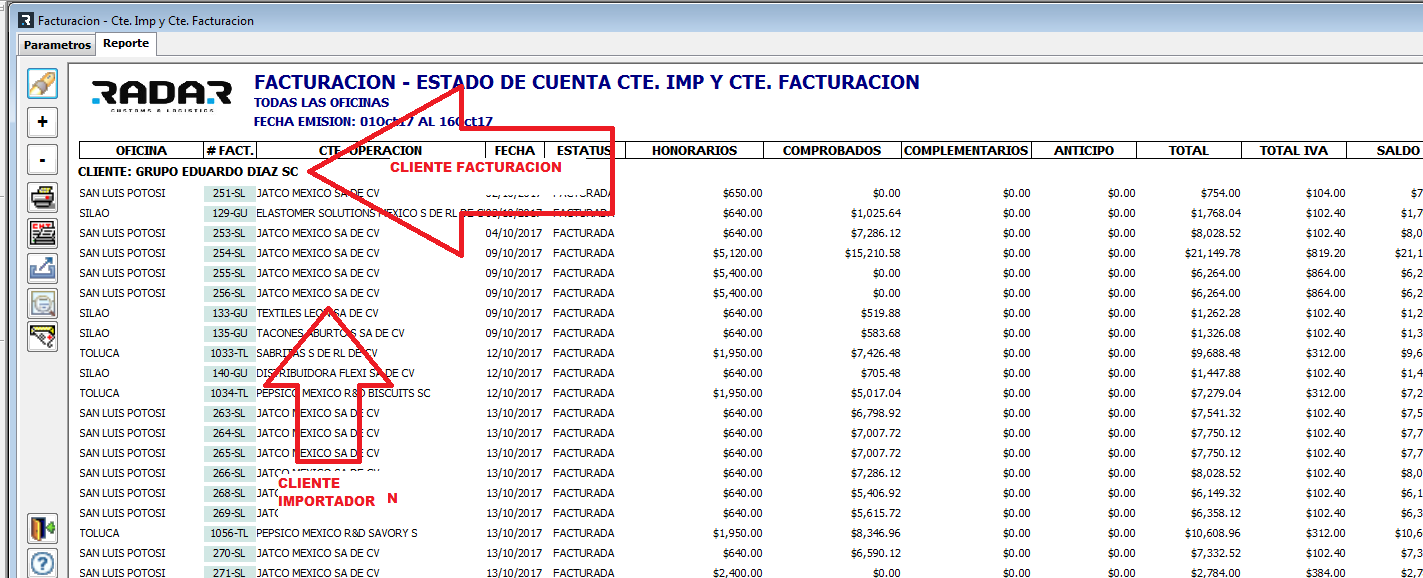The image size is (1423, 578).
Task: Click the total amount $1,447.88
Action: pyautogui.click(x=1214, y=373)
